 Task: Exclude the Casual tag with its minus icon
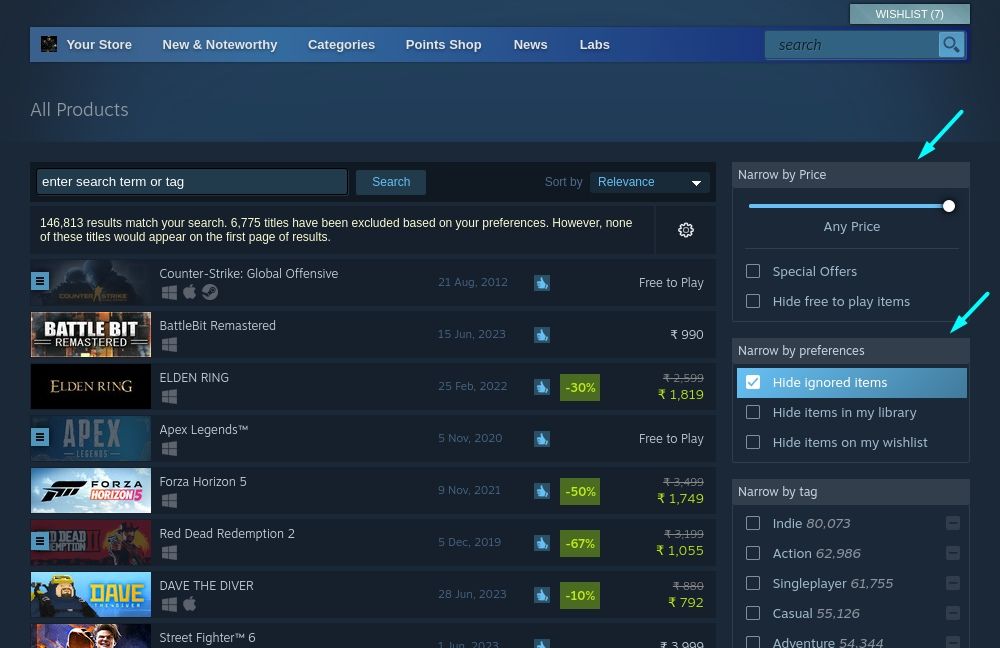point(953,613)
